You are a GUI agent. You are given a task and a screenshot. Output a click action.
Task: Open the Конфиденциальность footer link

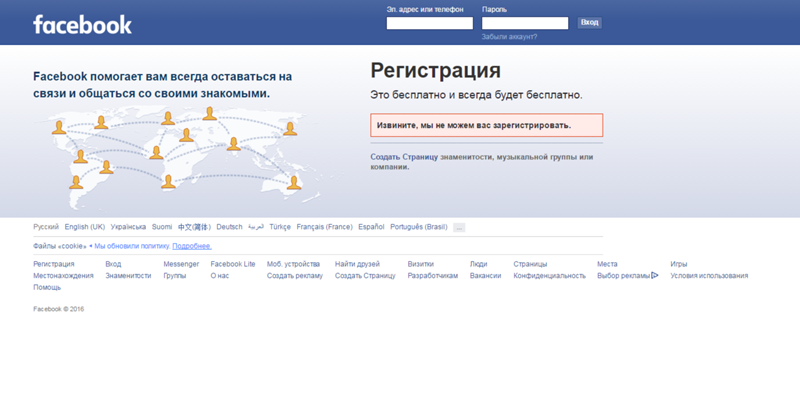point(549,276)
